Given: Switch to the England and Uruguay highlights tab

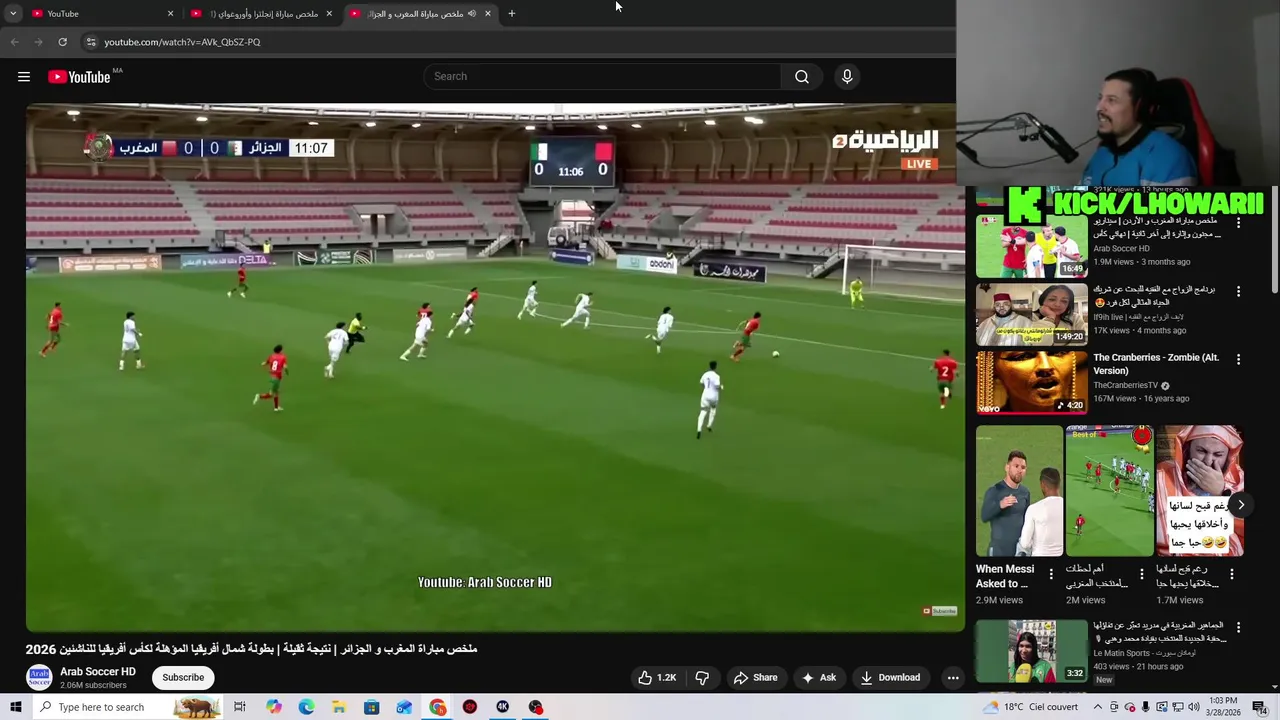Looking at the screenshot, I should 262,13.
